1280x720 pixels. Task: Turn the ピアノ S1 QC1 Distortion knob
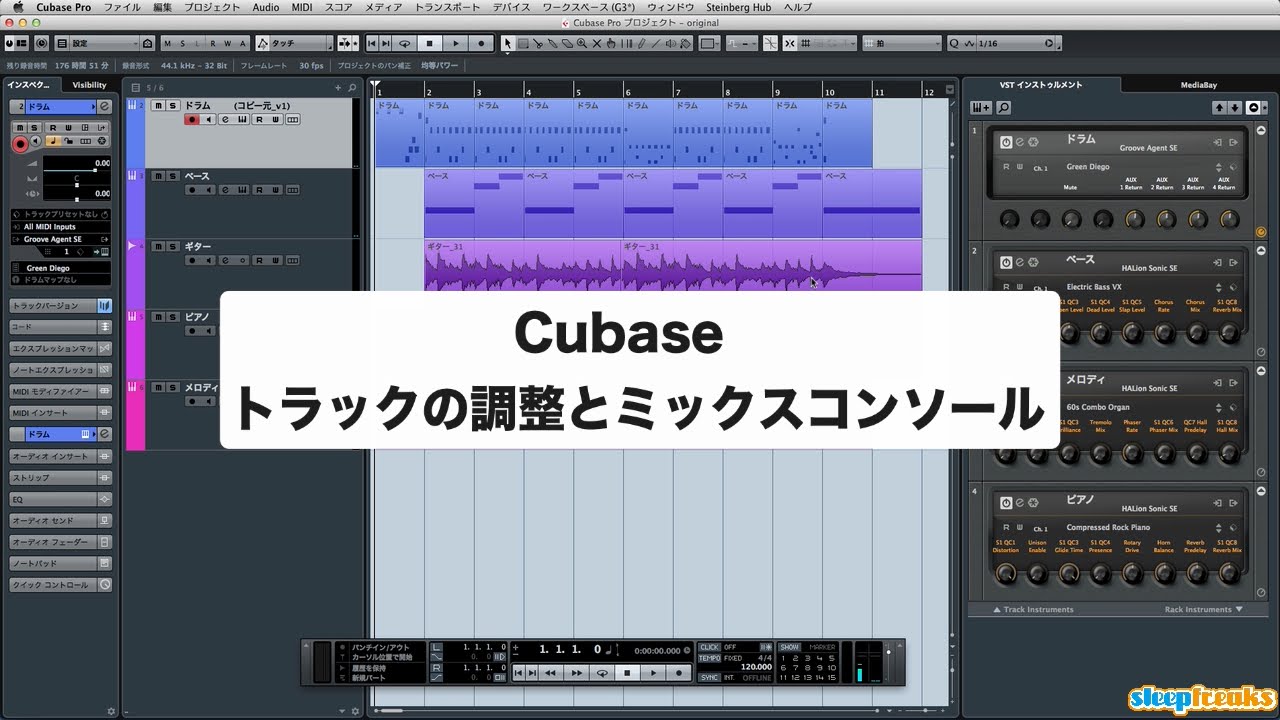click(1006, 573)
